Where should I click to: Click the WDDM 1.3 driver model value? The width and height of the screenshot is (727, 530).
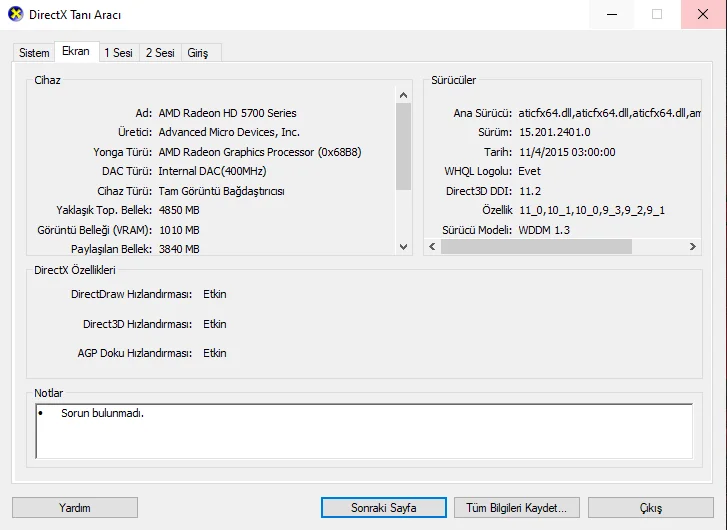[544, 230]
